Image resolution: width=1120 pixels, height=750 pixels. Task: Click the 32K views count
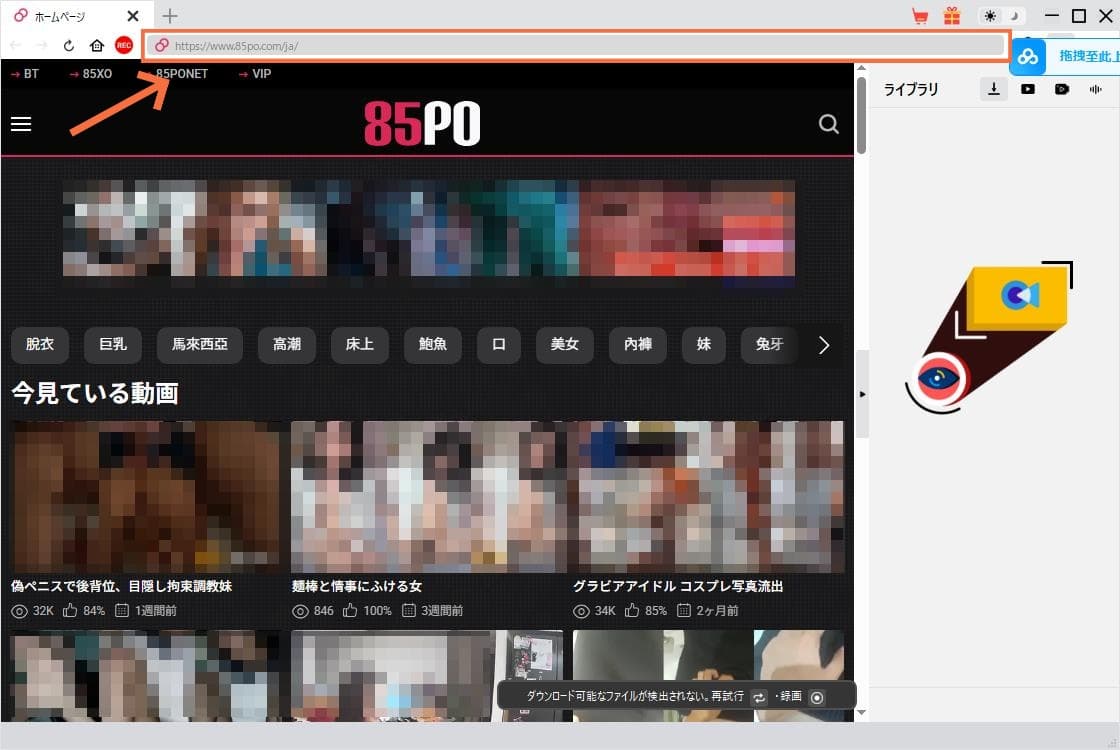tap(43, 611)
